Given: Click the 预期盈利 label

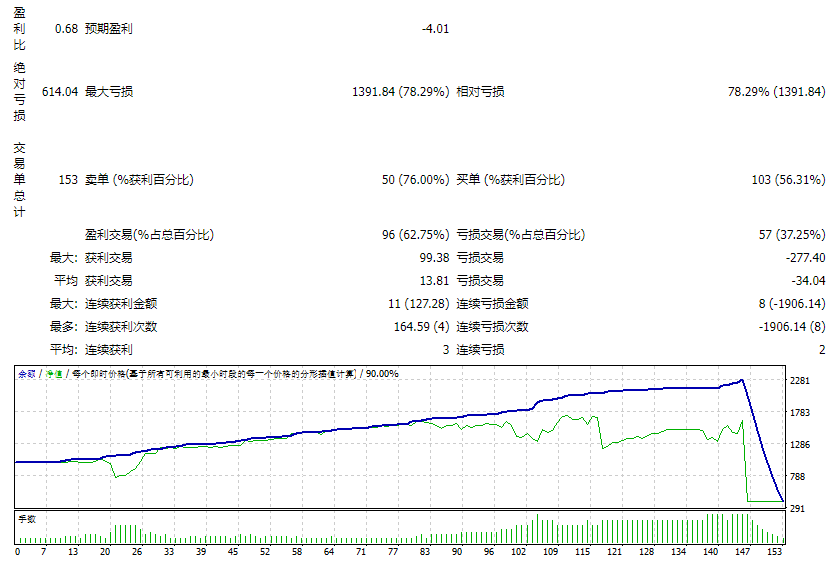Looking at the screenshot, I should coord(109,29).
